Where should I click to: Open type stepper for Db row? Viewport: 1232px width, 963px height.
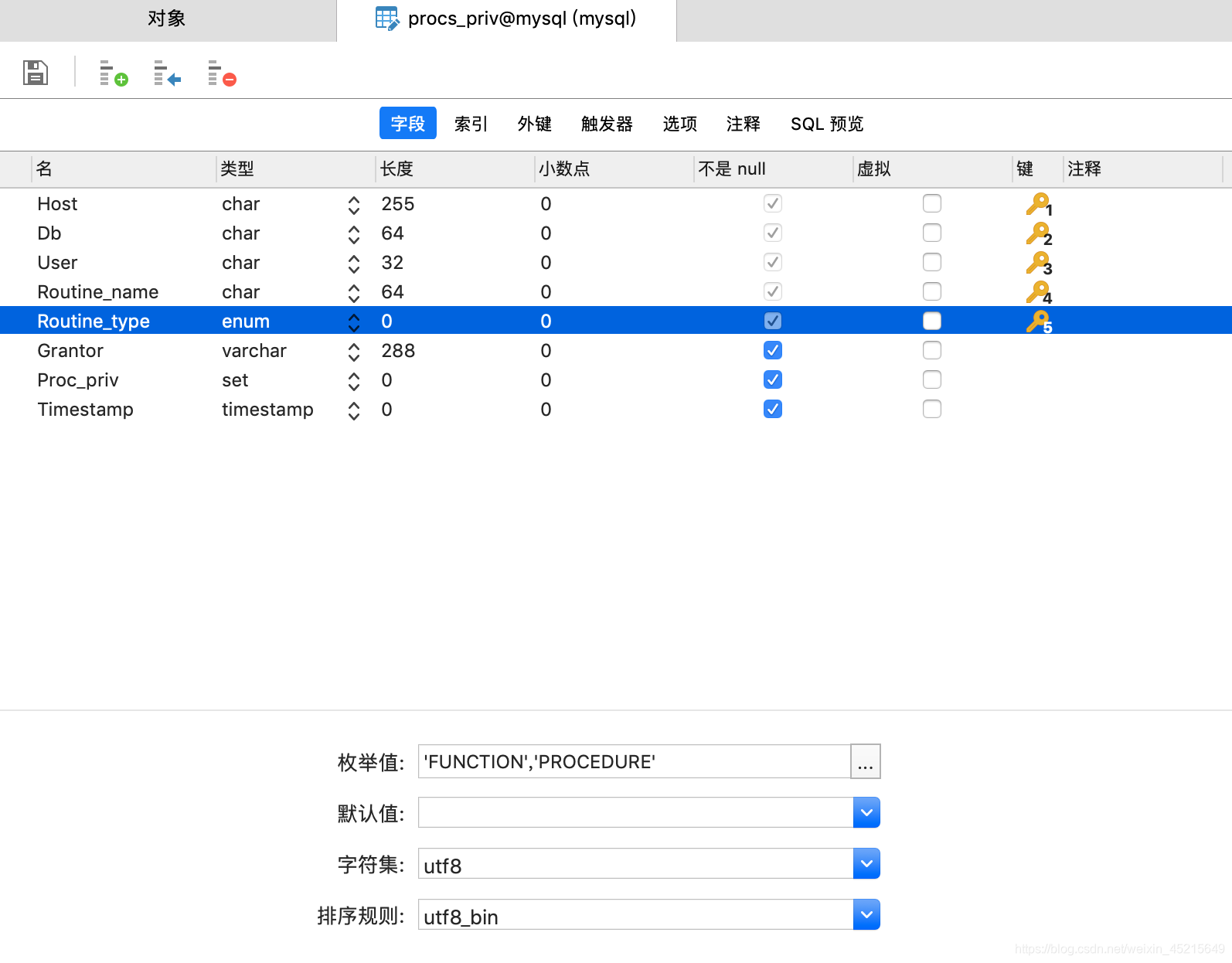354,234
